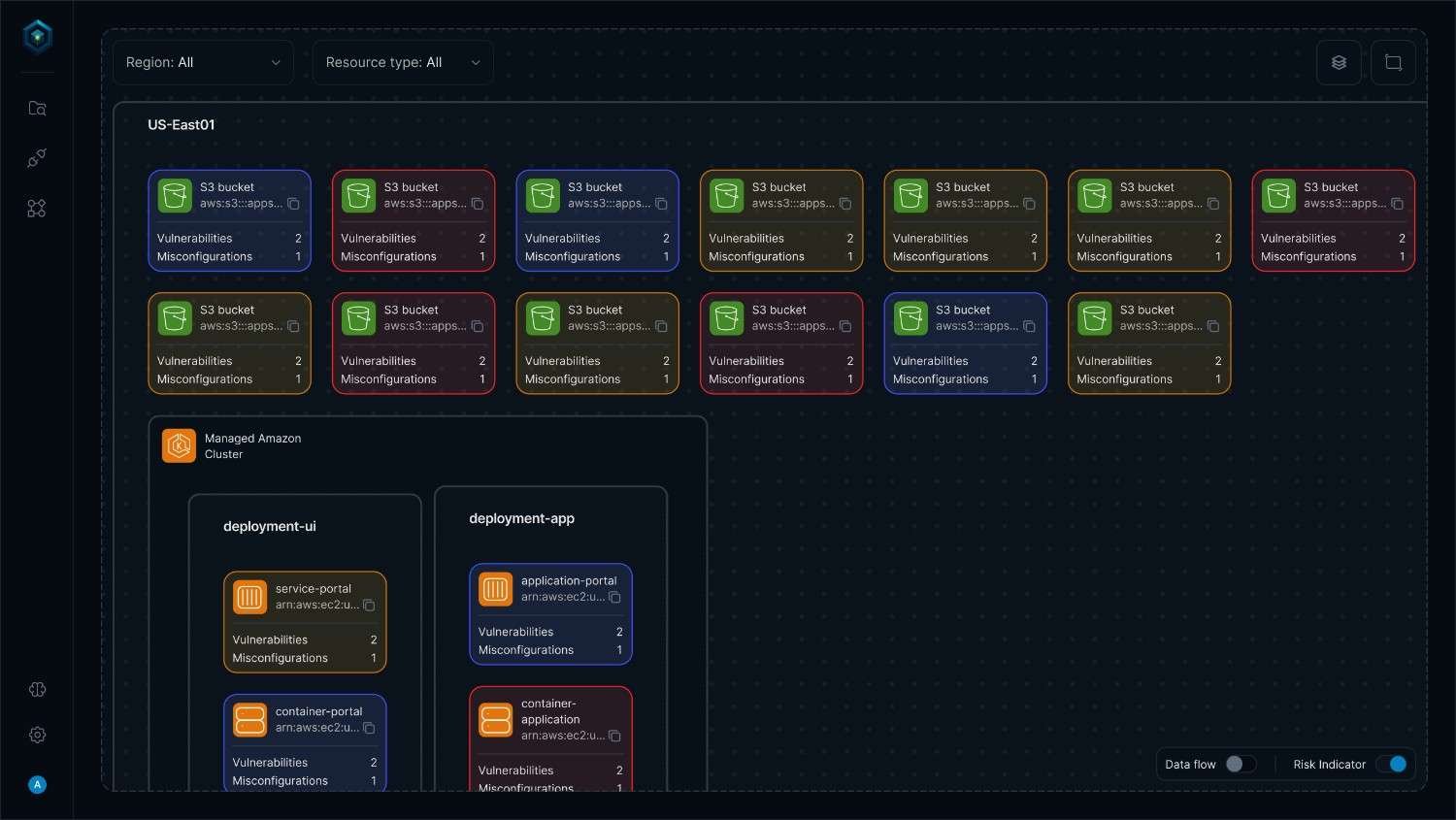This screenshot has height=820, width=1456.
Task: Select the attack path graph icon in sidebar
Action: coord(37,157)
